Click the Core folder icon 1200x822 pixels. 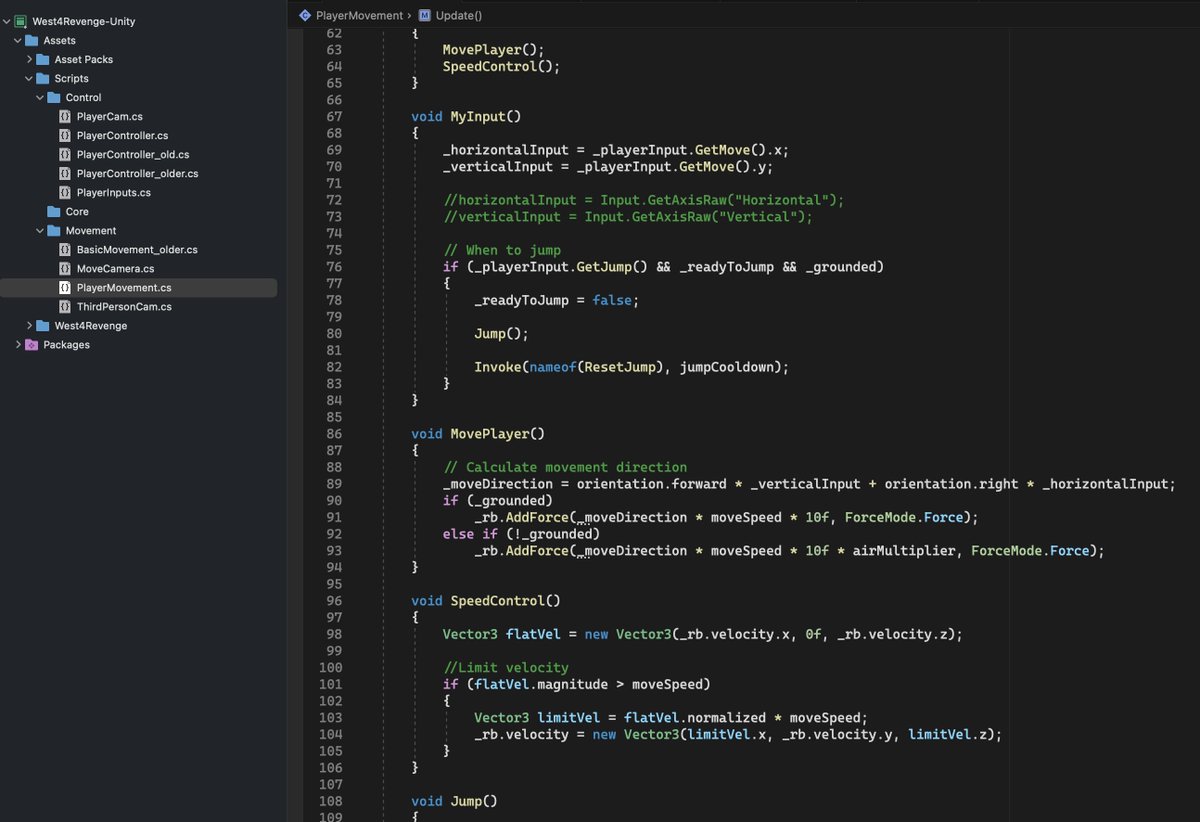(x=54, y=211)
